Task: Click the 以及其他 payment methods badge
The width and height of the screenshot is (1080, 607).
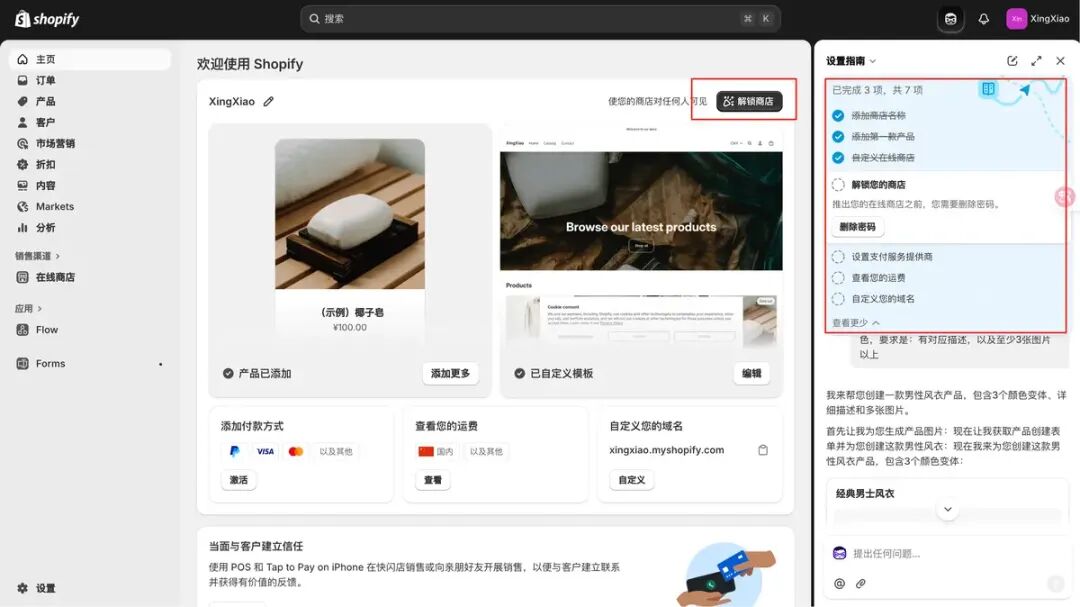Action: tap(335, 451)
